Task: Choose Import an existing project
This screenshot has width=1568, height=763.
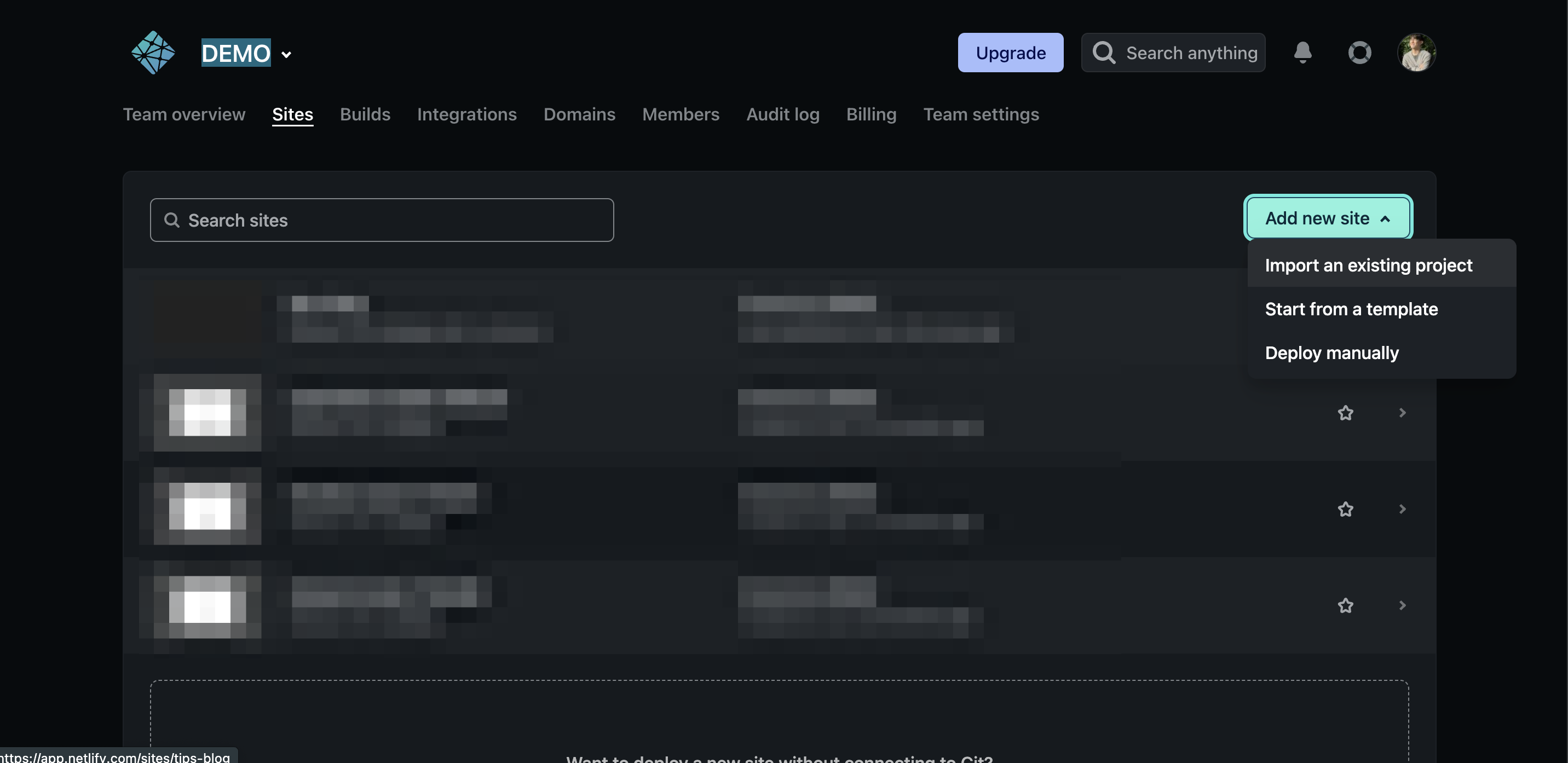Action: tap(1381, 265)
